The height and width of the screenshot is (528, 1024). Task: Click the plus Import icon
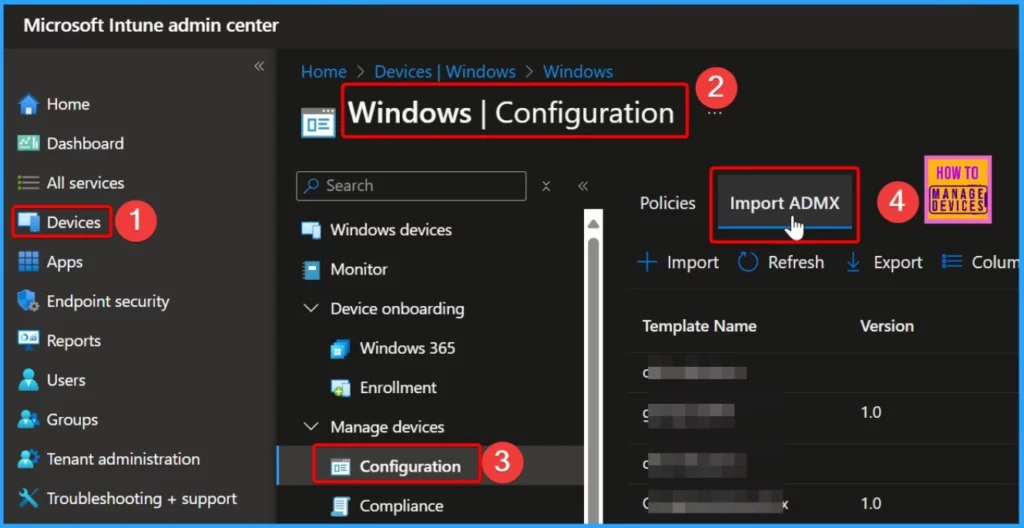point(647,263)
